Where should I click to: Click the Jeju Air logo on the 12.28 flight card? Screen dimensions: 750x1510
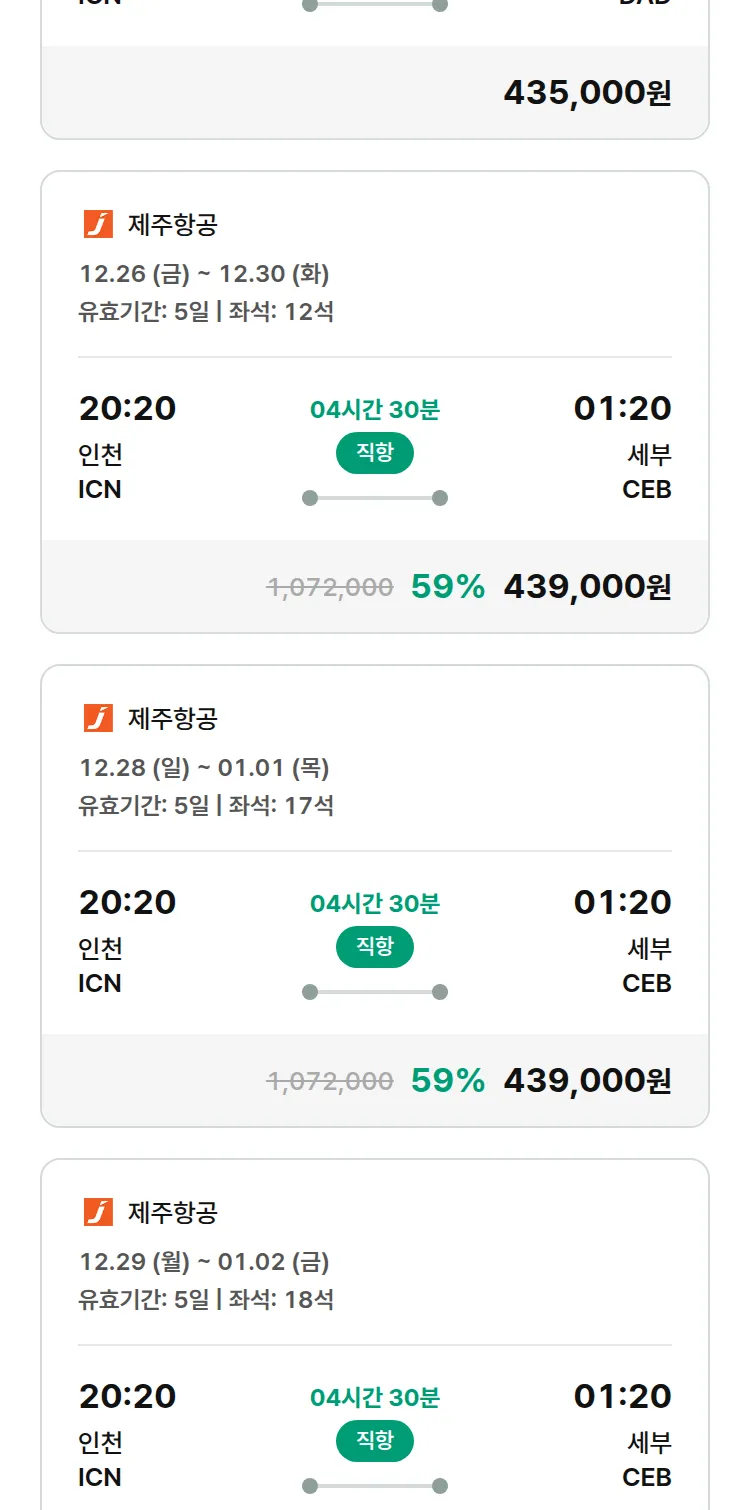pyautogui.click(x=98, y=718)
